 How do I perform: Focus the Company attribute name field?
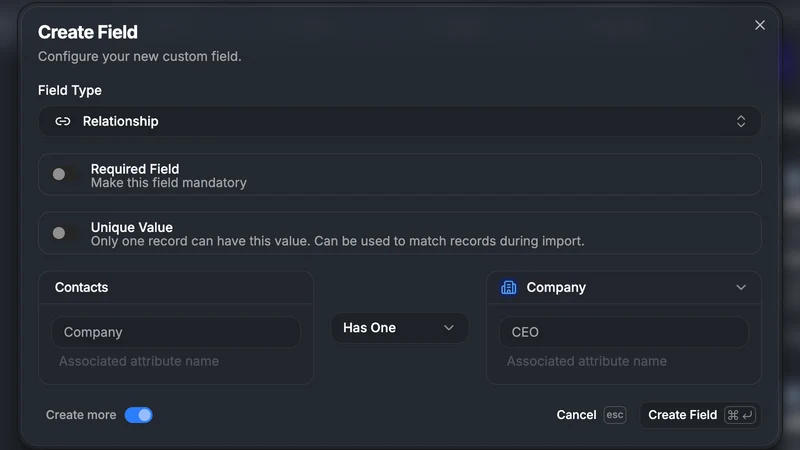click(176, 332)
